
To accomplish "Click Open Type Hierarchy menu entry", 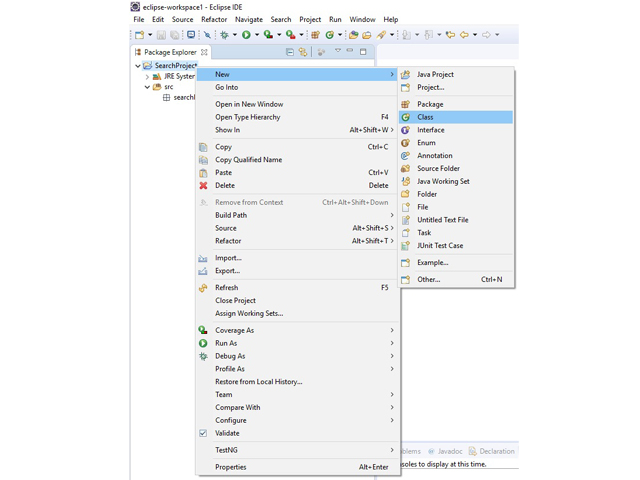I will pos(297,117).
